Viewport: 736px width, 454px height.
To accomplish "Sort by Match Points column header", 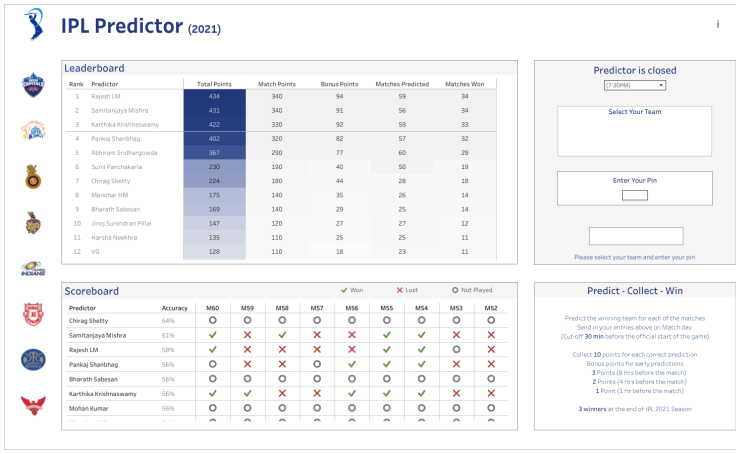I will pos(277,84).
